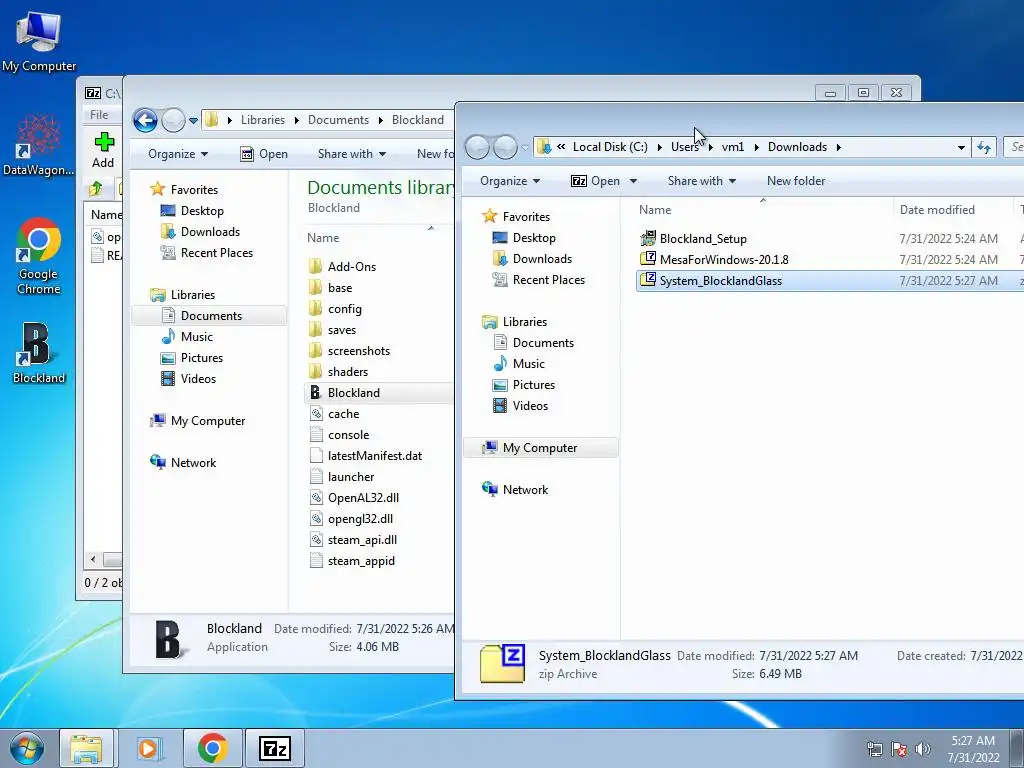The image size is (1024, 768).
Task: Select System_BlocklandGlass zip file
Action: pyautogui.click(x=829, y=281)
